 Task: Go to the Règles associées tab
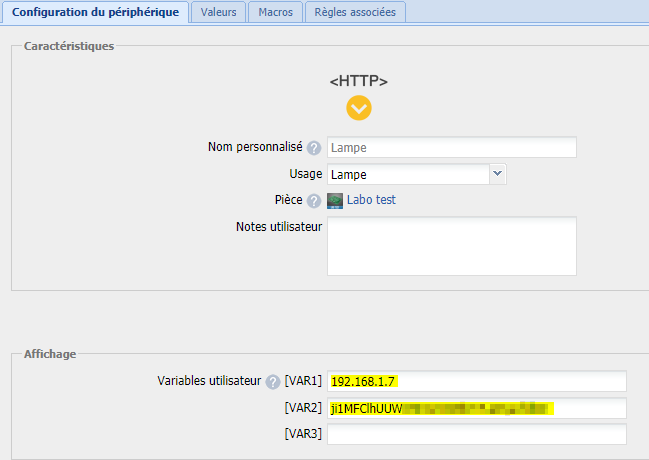(355, 13)
